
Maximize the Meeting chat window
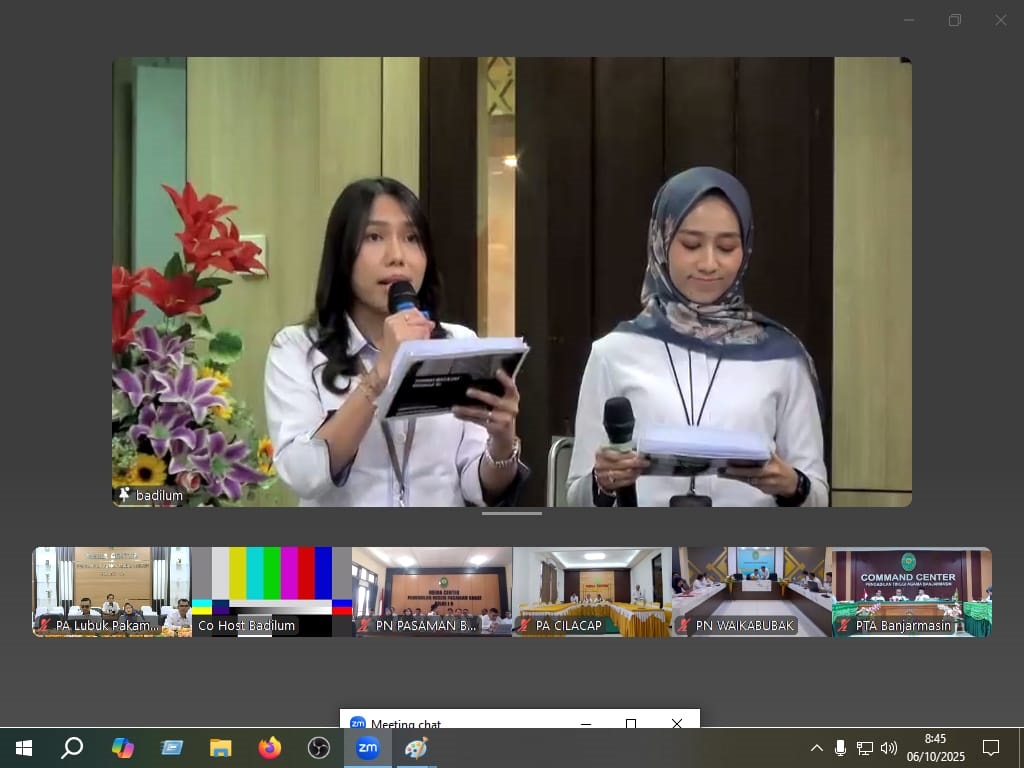coord(631,723)
